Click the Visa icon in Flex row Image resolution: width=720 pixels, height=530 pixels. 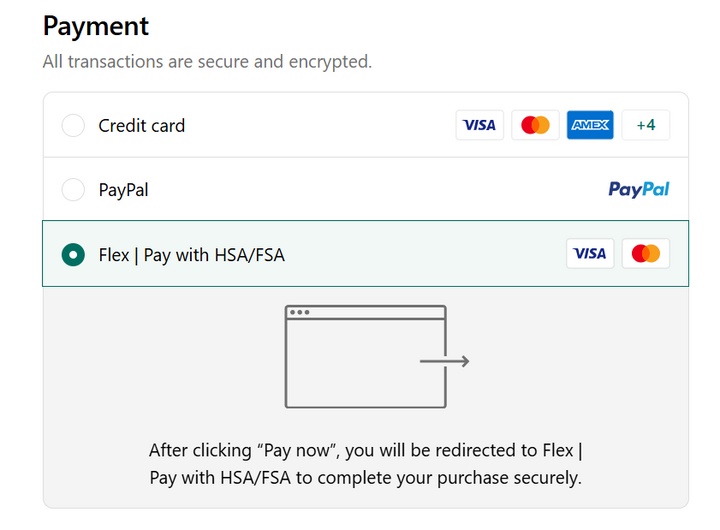point(590,254)
